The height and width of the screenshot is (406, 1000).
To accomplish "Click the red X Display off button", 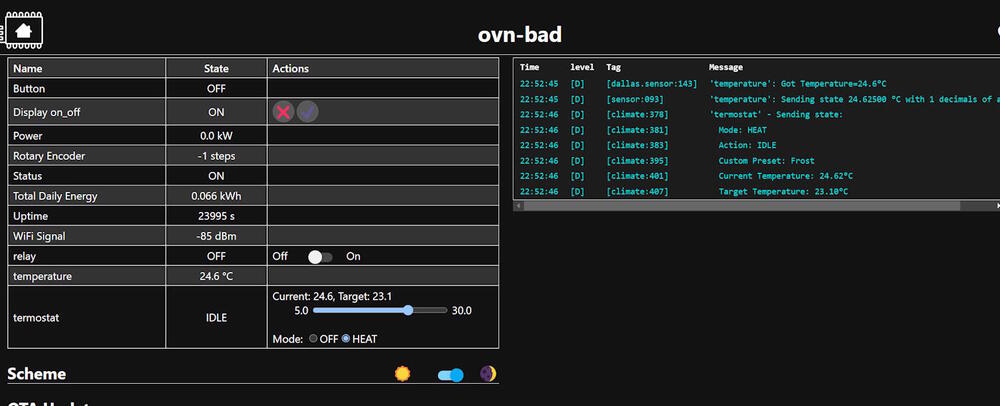I will 284,112.
